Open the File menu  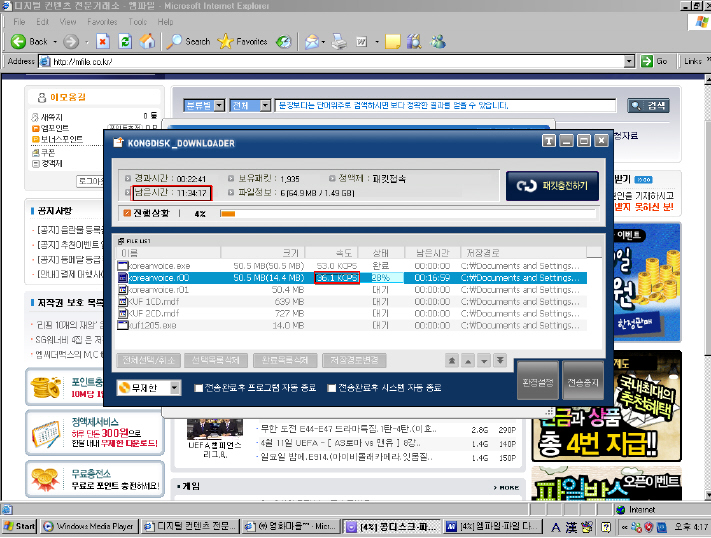pos(19,22)
